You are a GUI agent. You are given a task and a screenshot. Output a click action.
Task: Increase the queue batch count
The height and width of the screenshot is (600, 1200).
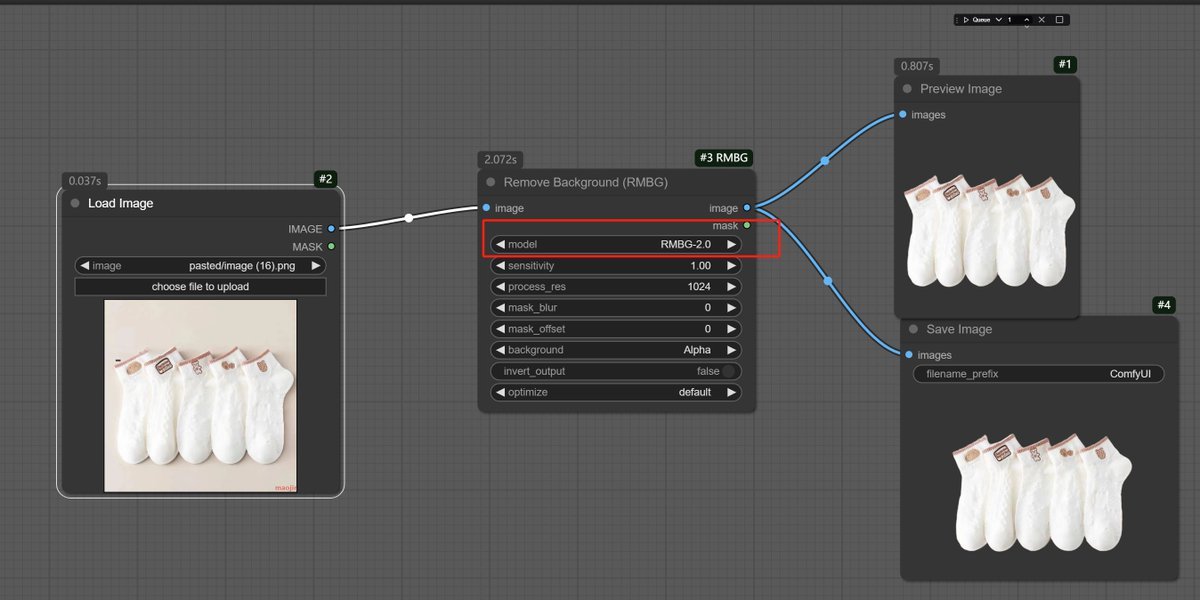[1026, 17]
